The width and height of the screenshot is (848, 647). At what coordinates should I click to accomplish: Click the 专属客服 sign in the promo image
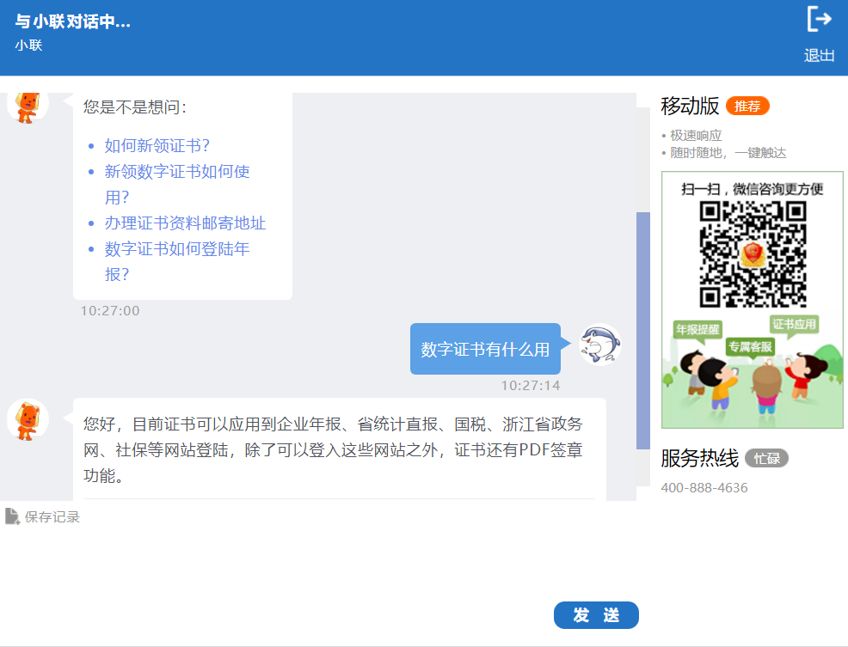point(750,346)
